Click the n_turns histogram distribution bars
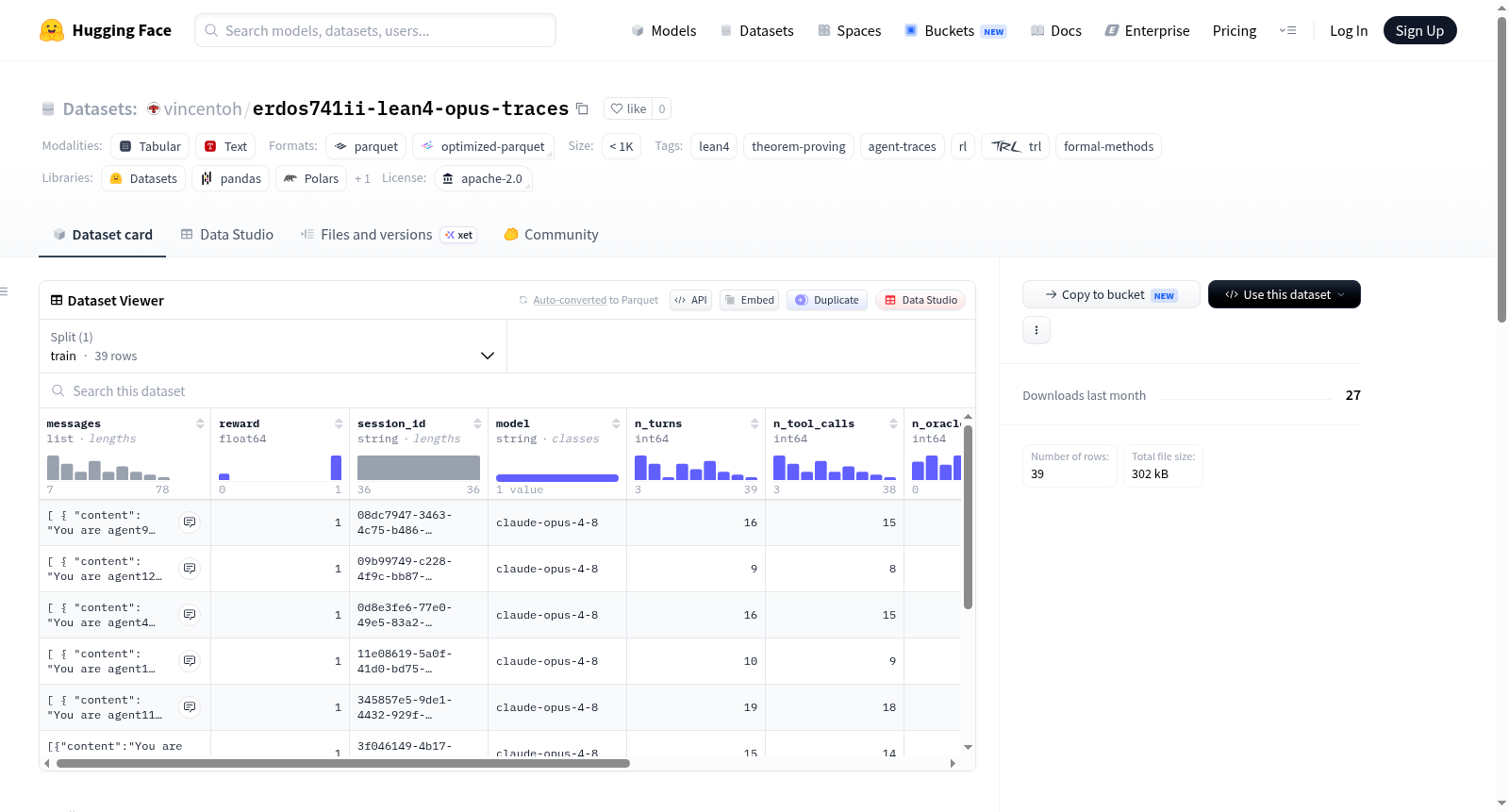 point(696,468)
